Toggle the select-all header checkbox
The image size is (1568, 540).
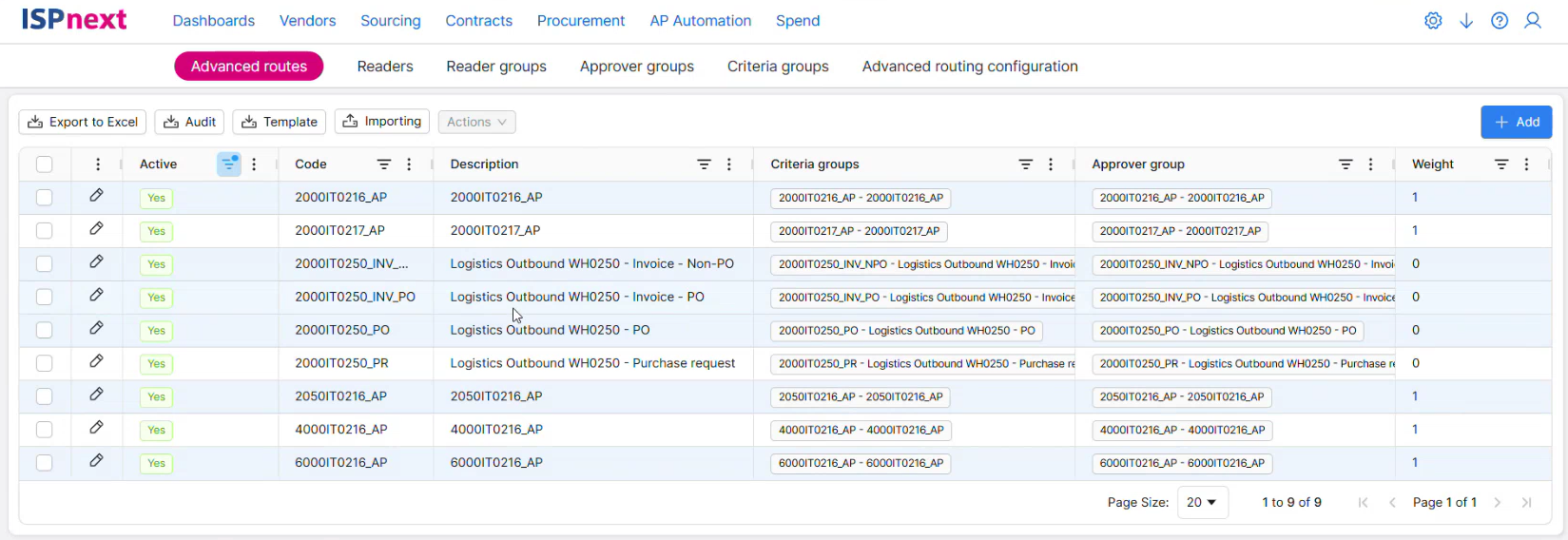[x=45, y=164]
